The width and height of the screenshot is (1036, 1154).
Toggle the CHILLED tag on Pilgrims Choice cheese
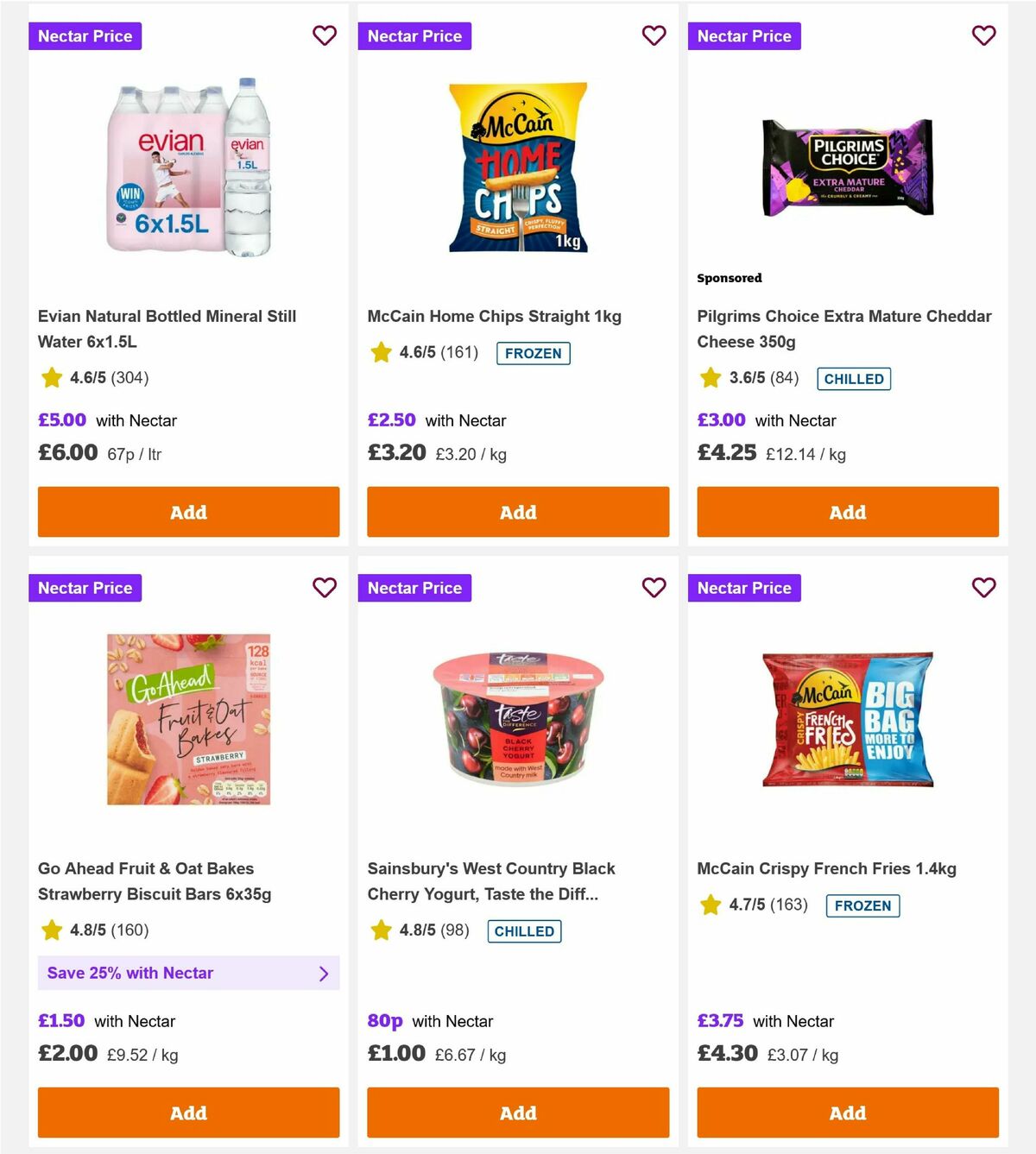tap(854, 378)
